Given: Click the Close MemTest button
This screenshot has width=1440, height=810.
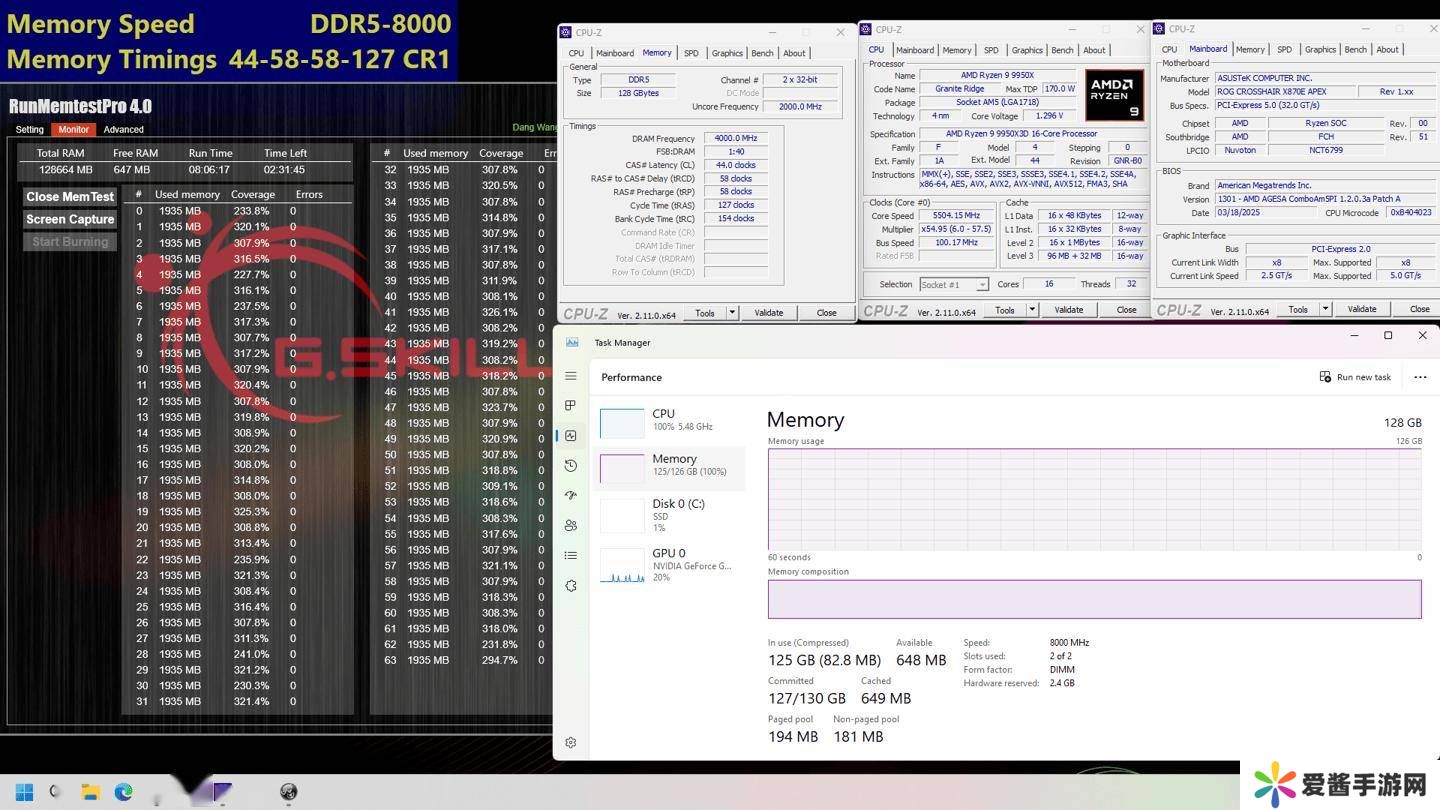Looking at the screenshot, I should click(70, 197).
